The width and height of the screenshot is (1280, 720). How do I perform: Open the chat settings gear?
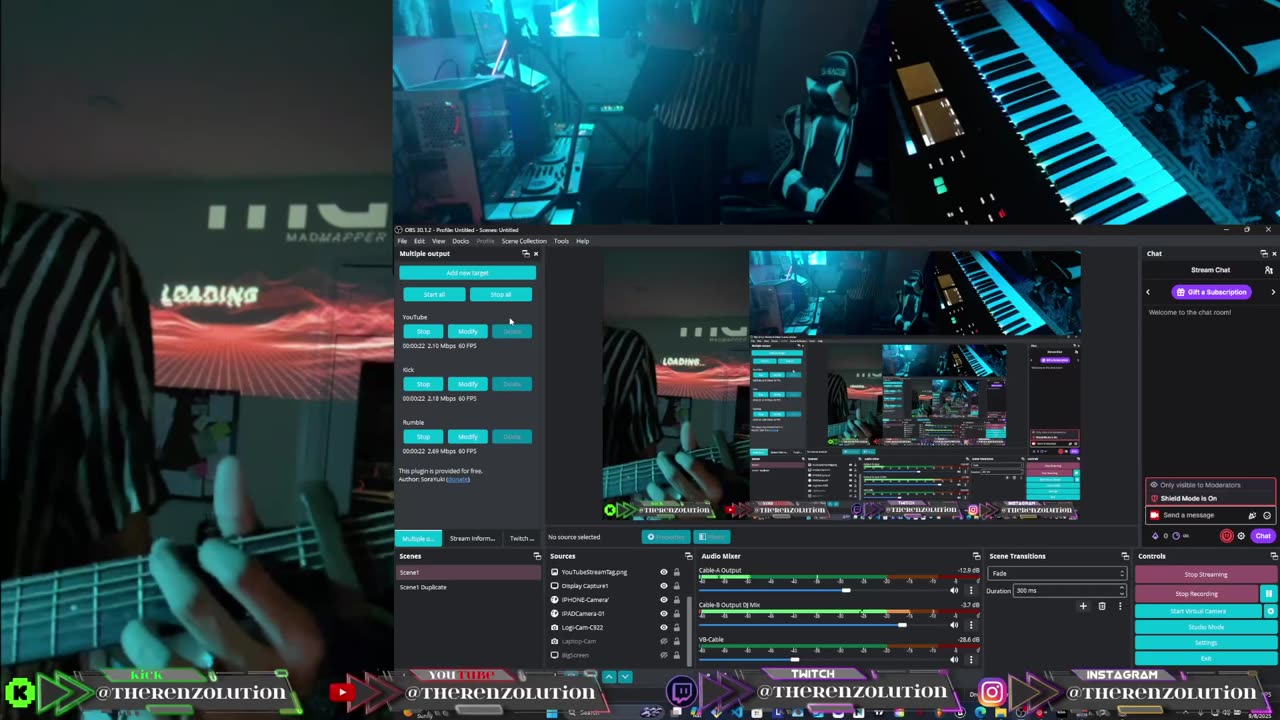(1242, 536)
